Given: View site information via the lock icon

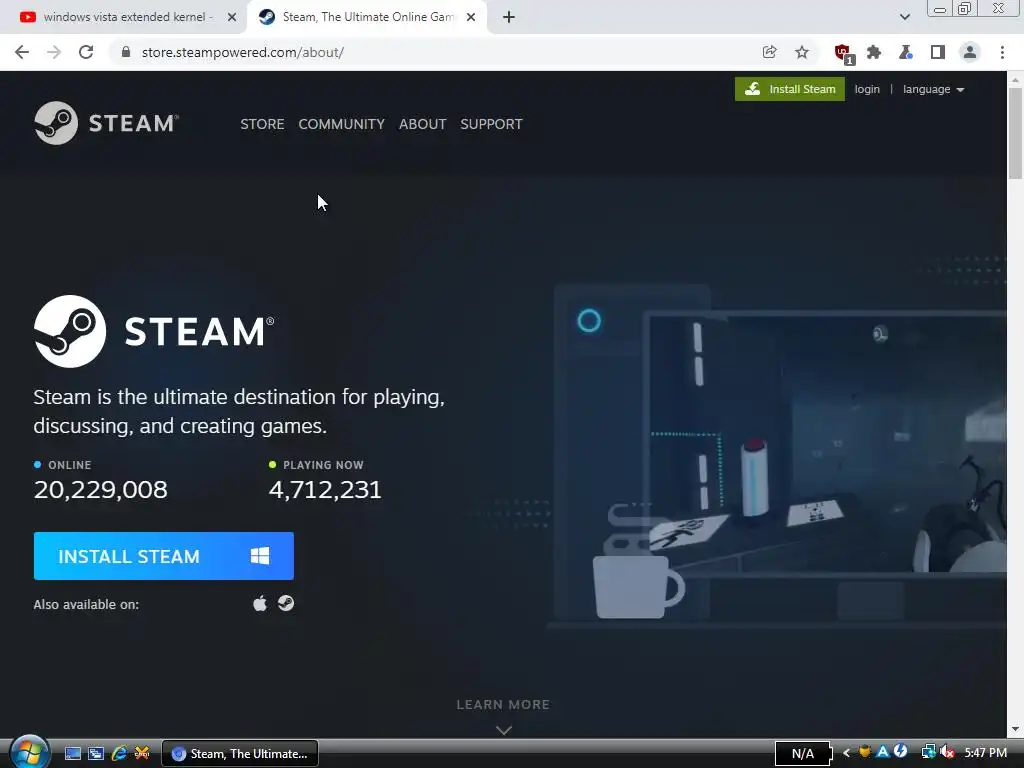Looking at the screenshot, I should 126,52.
